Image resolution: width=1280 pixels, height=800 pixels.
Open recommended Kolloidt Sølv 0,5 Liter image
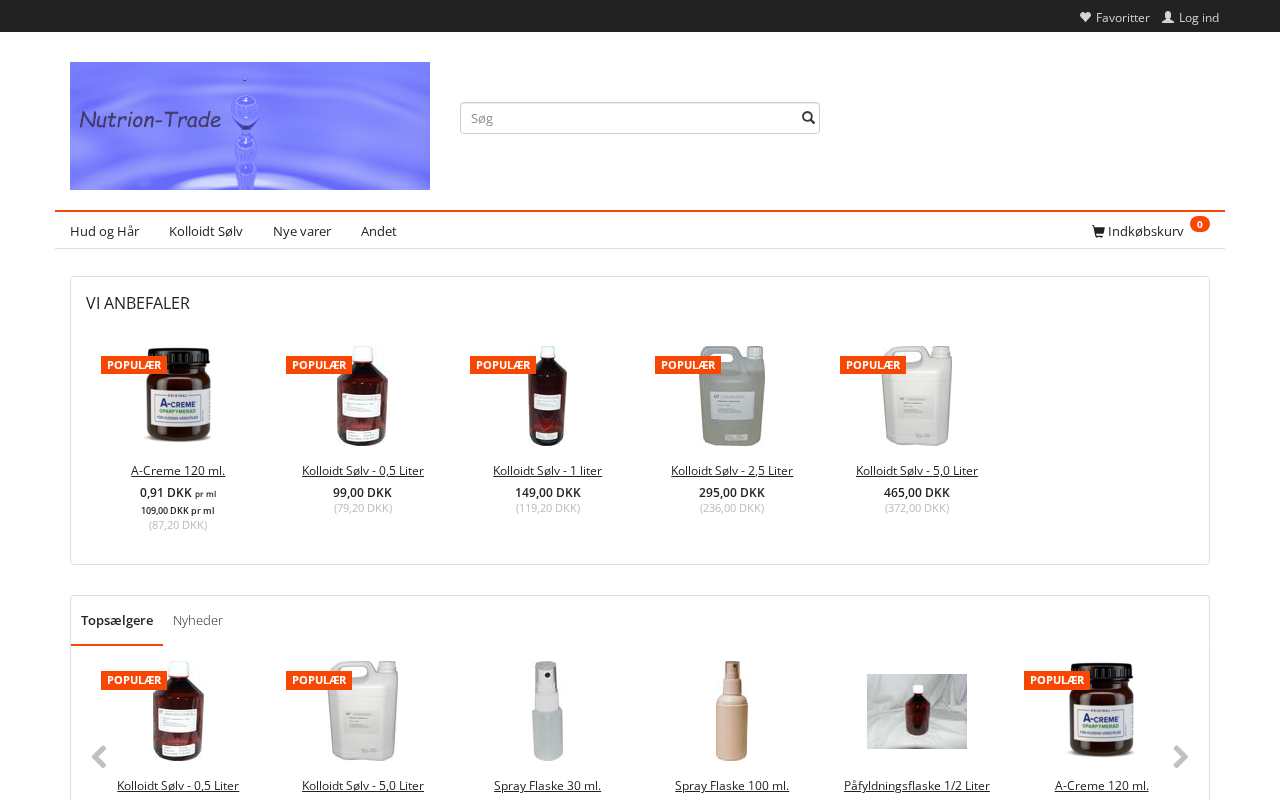pos(363,396)
